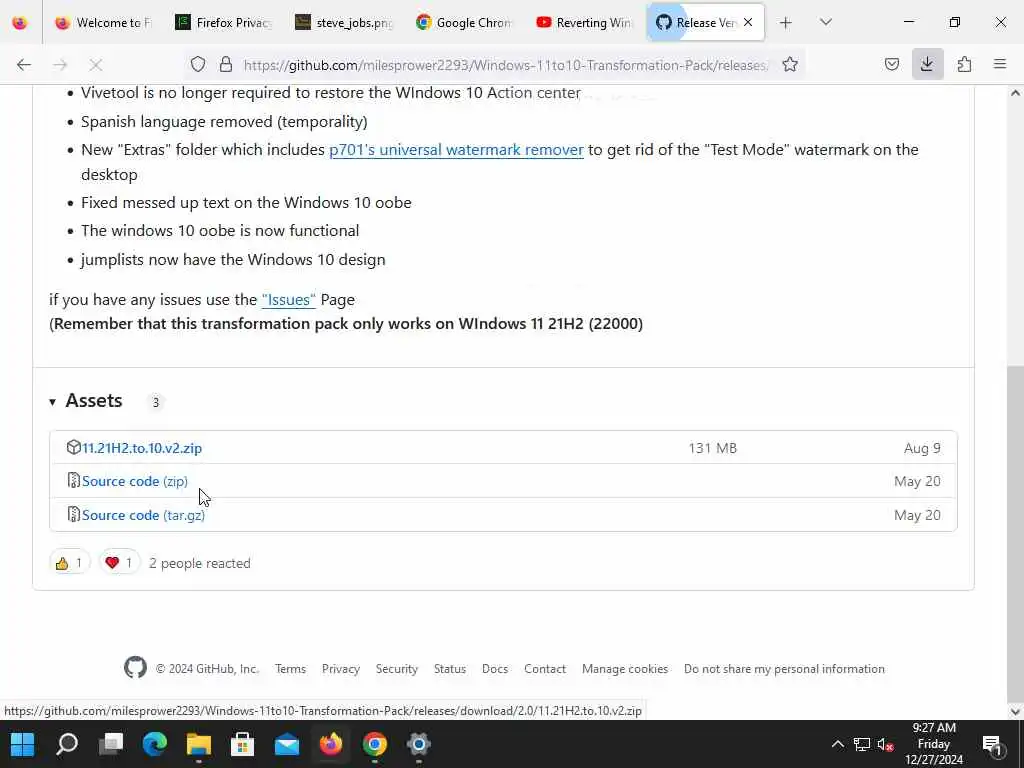The height and width of the screenshot is (768, 1024).
Task: Open a new tab
Action: tap(786, 23)
